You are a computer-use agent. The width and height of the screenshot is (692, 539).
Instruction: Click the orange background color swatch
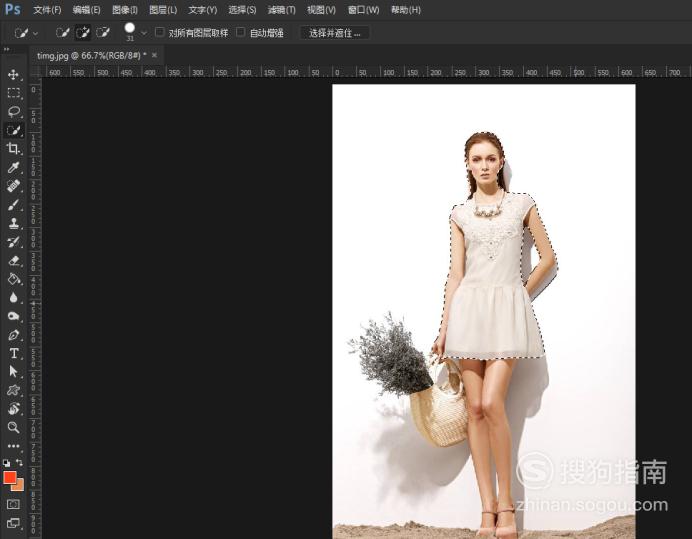(19, 486)
